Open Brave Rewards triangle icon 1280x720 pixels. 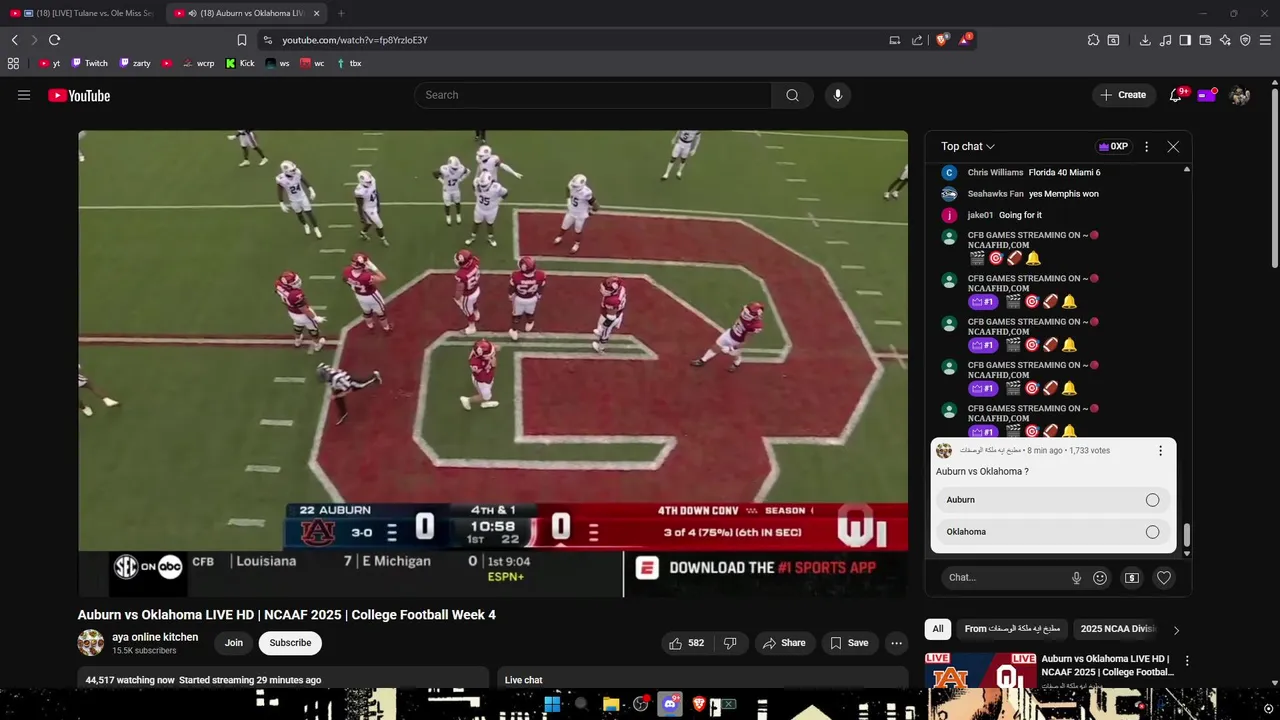965,40
